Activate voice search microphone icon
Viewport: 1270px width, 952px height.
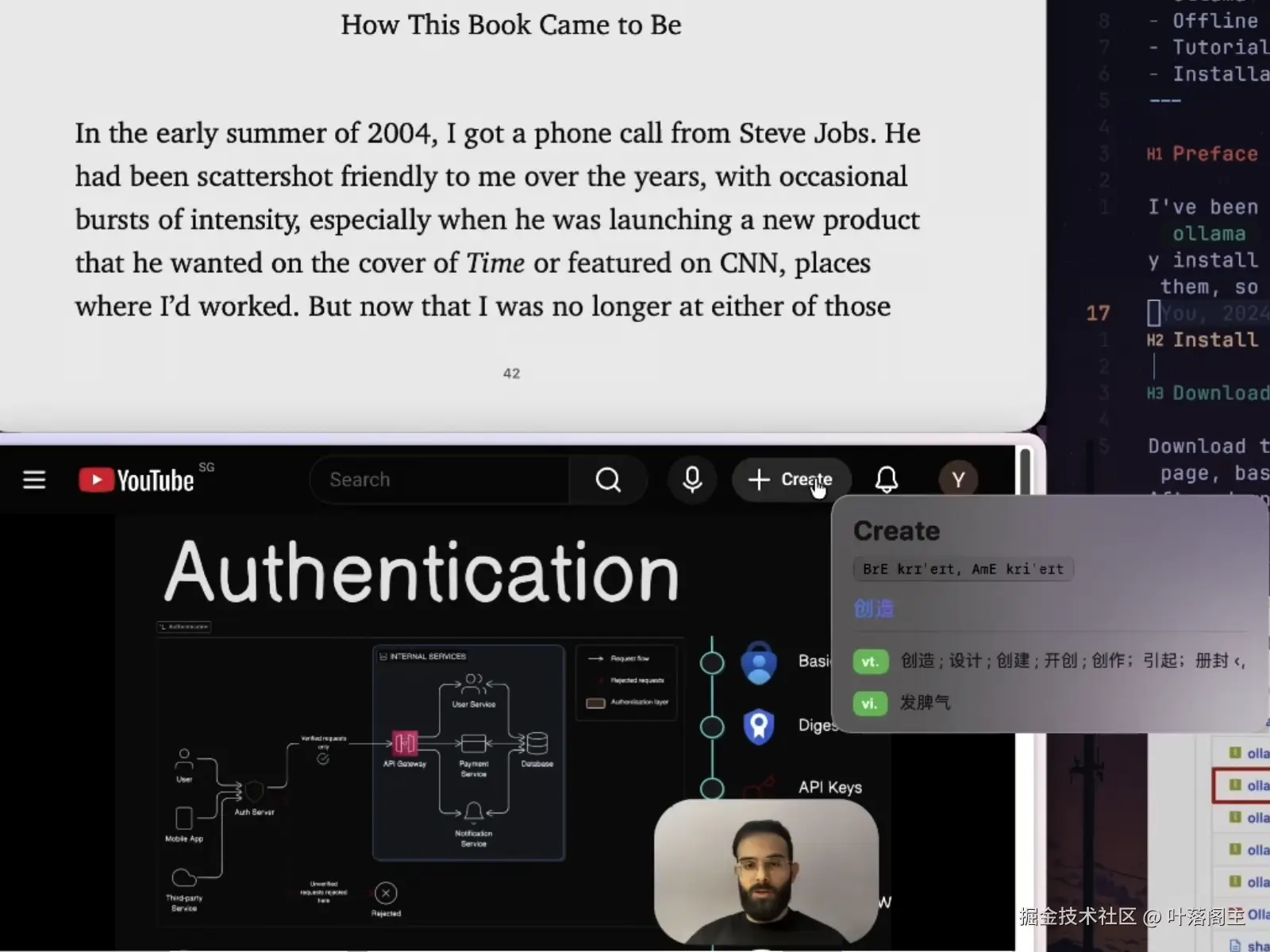coord(692,479)
